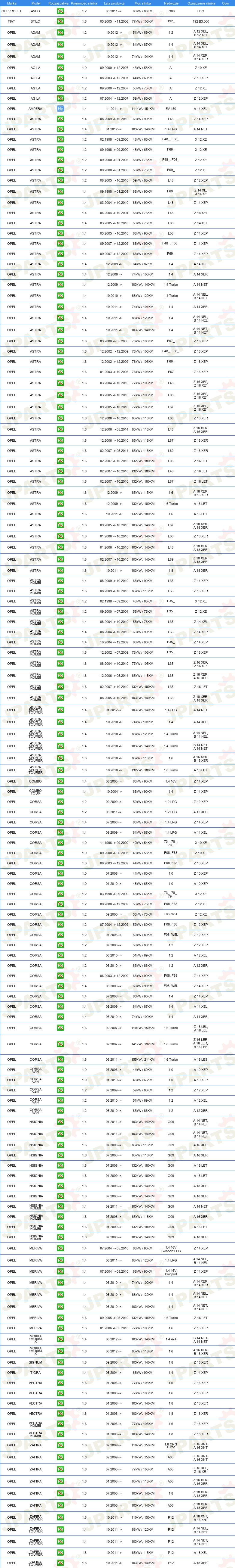
Task: Click the 141kW / 192KM power cell
Action: (x=143, y=1044)
